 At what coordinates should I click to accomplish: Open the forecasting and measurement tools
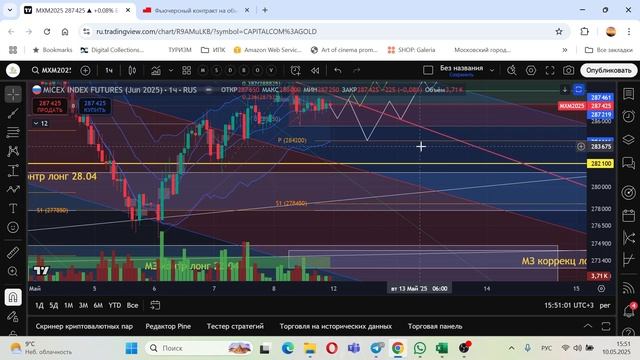pos(13,170)
